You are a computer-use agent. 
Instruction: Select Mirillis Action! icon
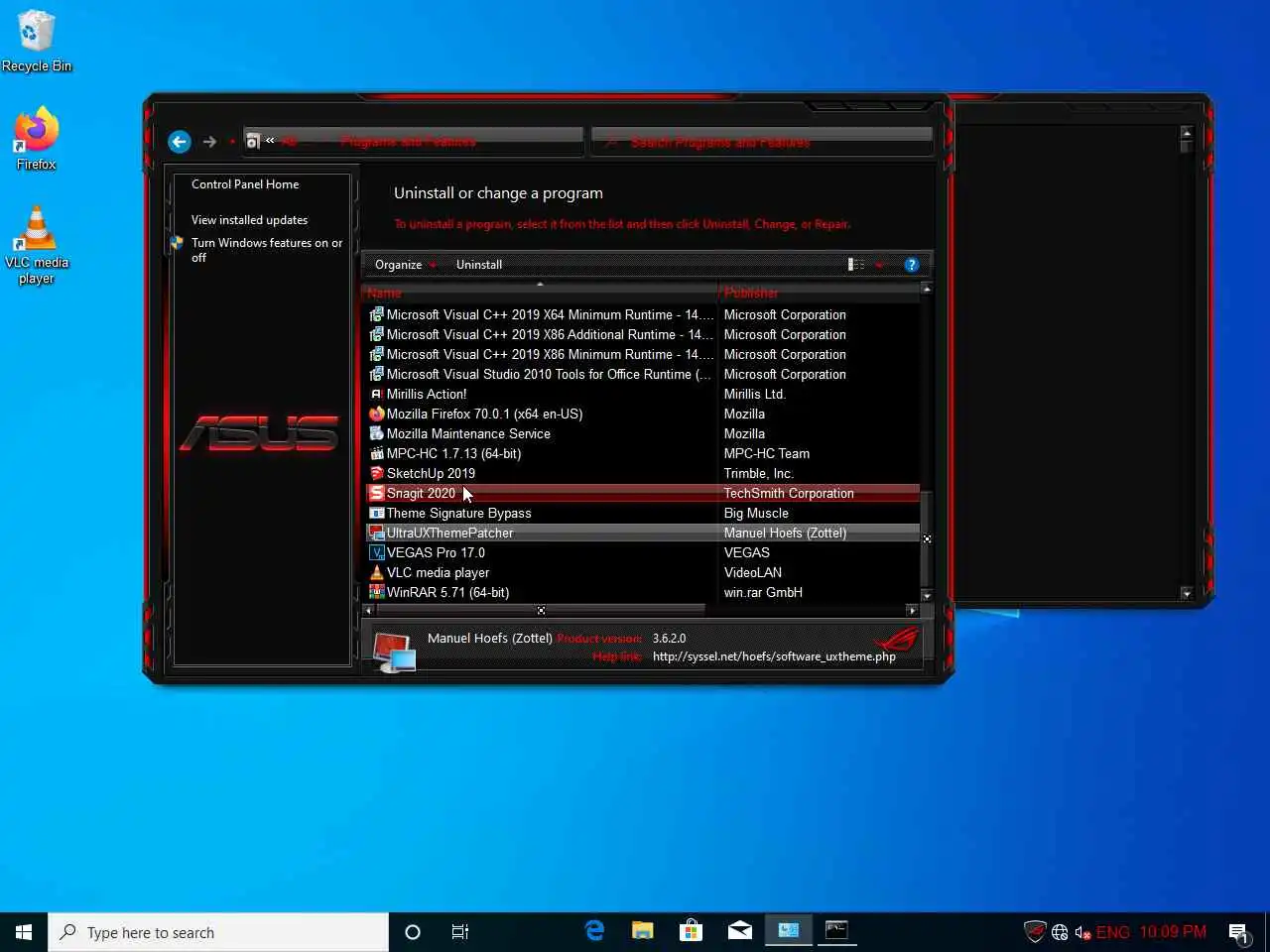tap(376, 394)
